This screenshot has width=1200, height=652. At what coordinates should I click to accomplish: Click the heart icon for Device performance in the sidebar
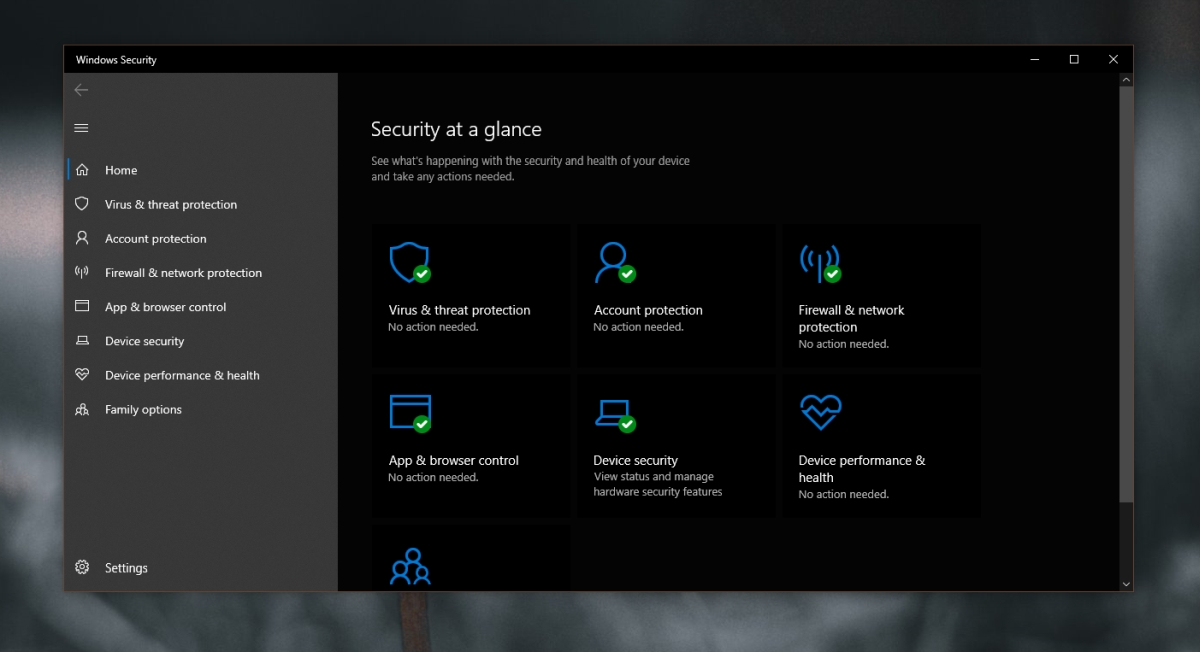coord(82,375)
